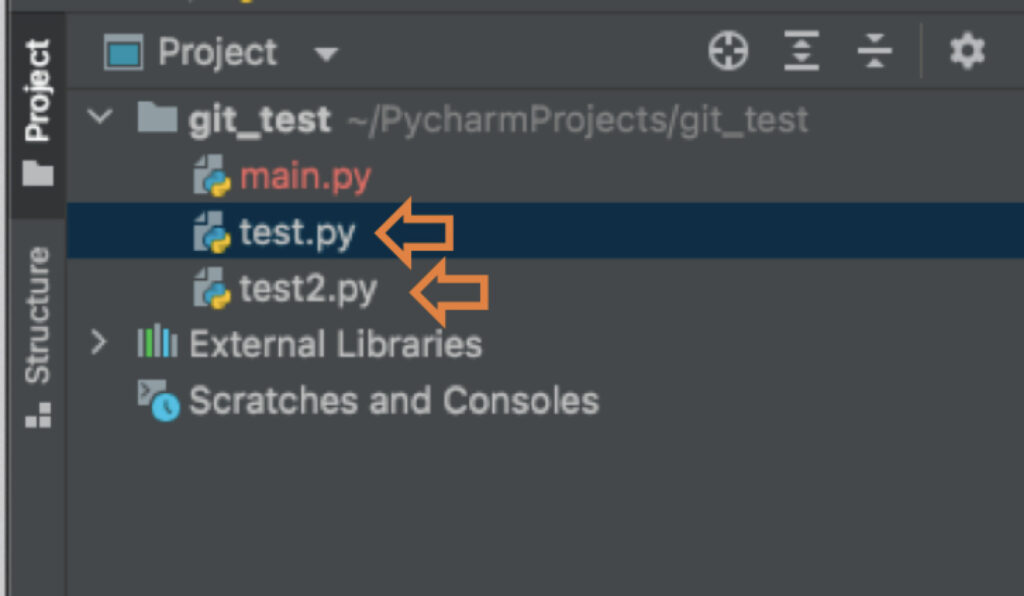Click the Python file icon beside test.py
The image size is (1024, 596).
click(x=212, y=232)
